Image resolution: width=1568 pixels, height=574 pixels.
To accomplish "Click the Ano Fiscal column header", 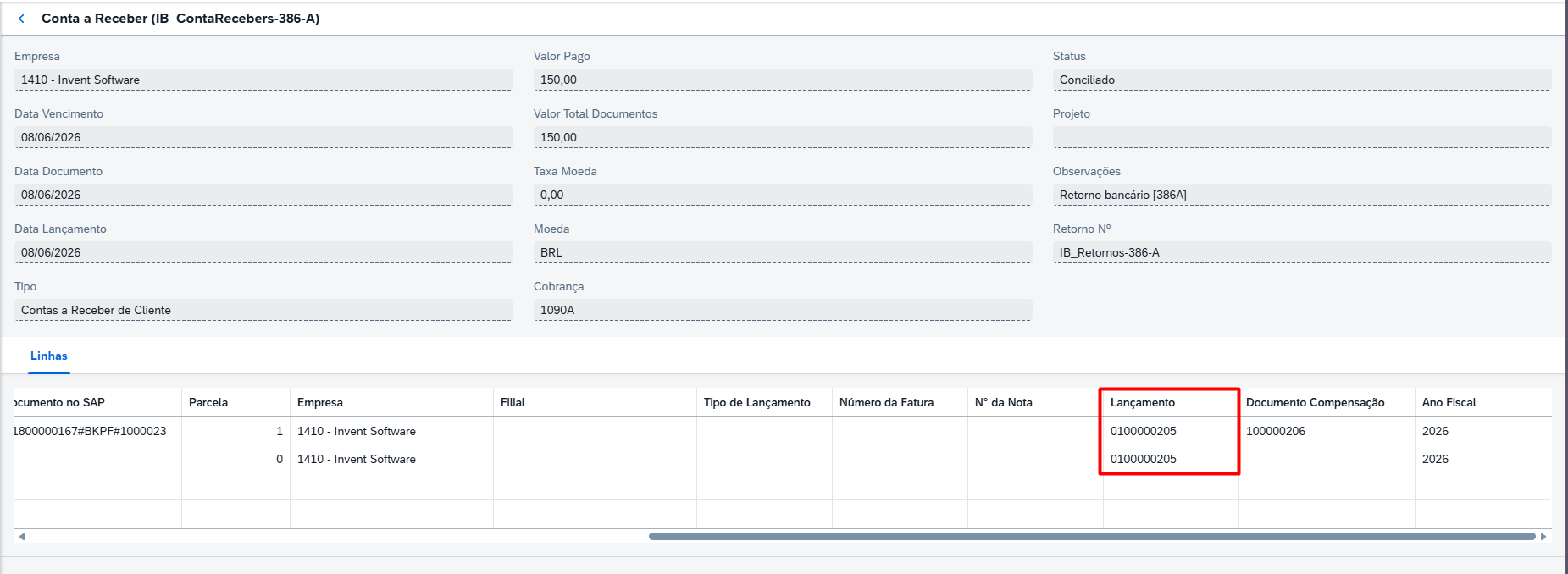I will [x=1483, y=402].
